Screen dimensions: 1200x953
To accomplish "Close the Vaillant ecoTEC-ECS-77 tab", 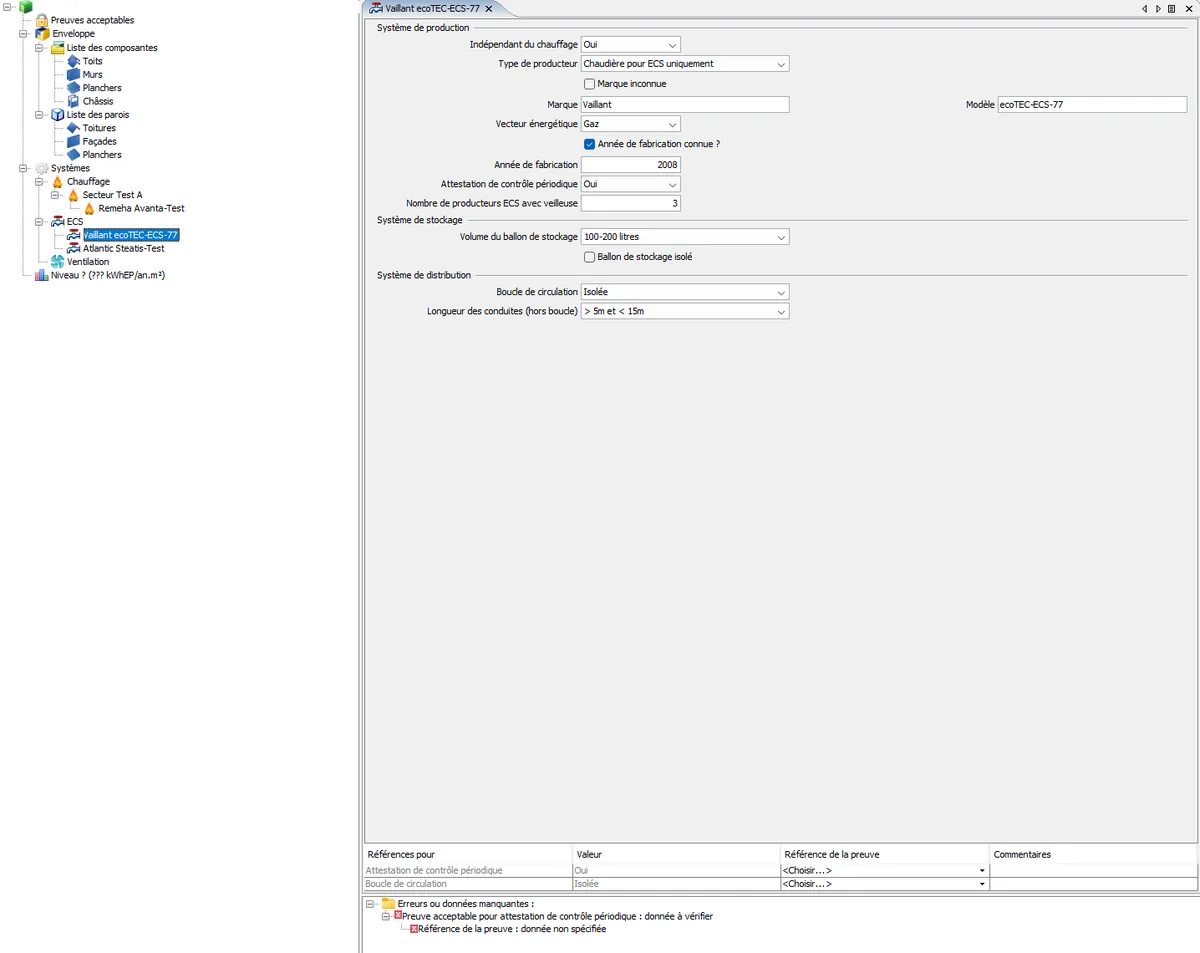I will point(488,9).
